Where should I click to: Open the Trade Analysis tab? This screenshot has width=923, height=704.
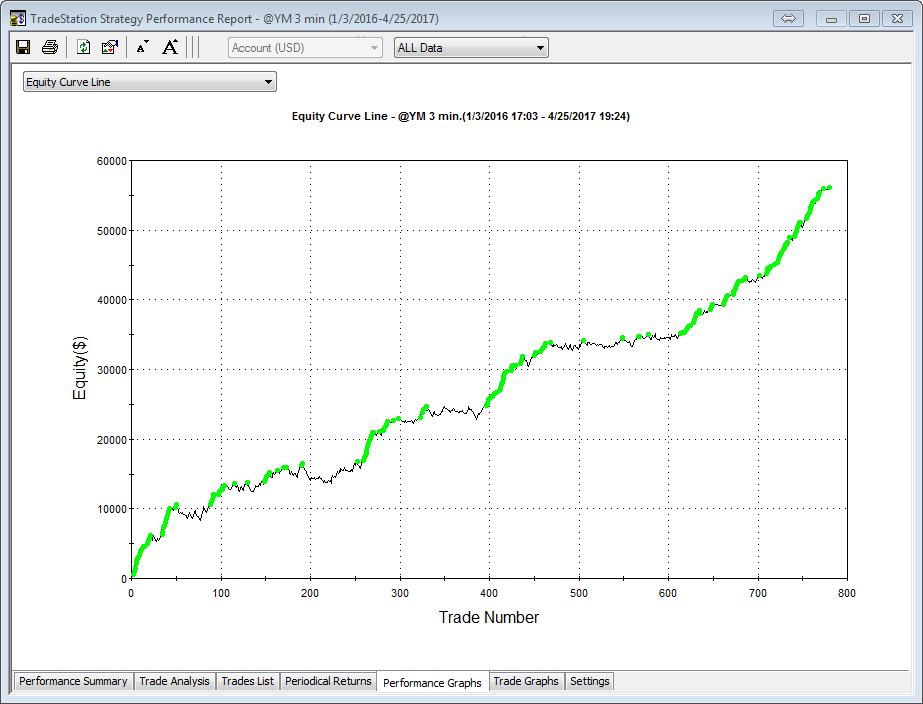(x=174, y=681)
